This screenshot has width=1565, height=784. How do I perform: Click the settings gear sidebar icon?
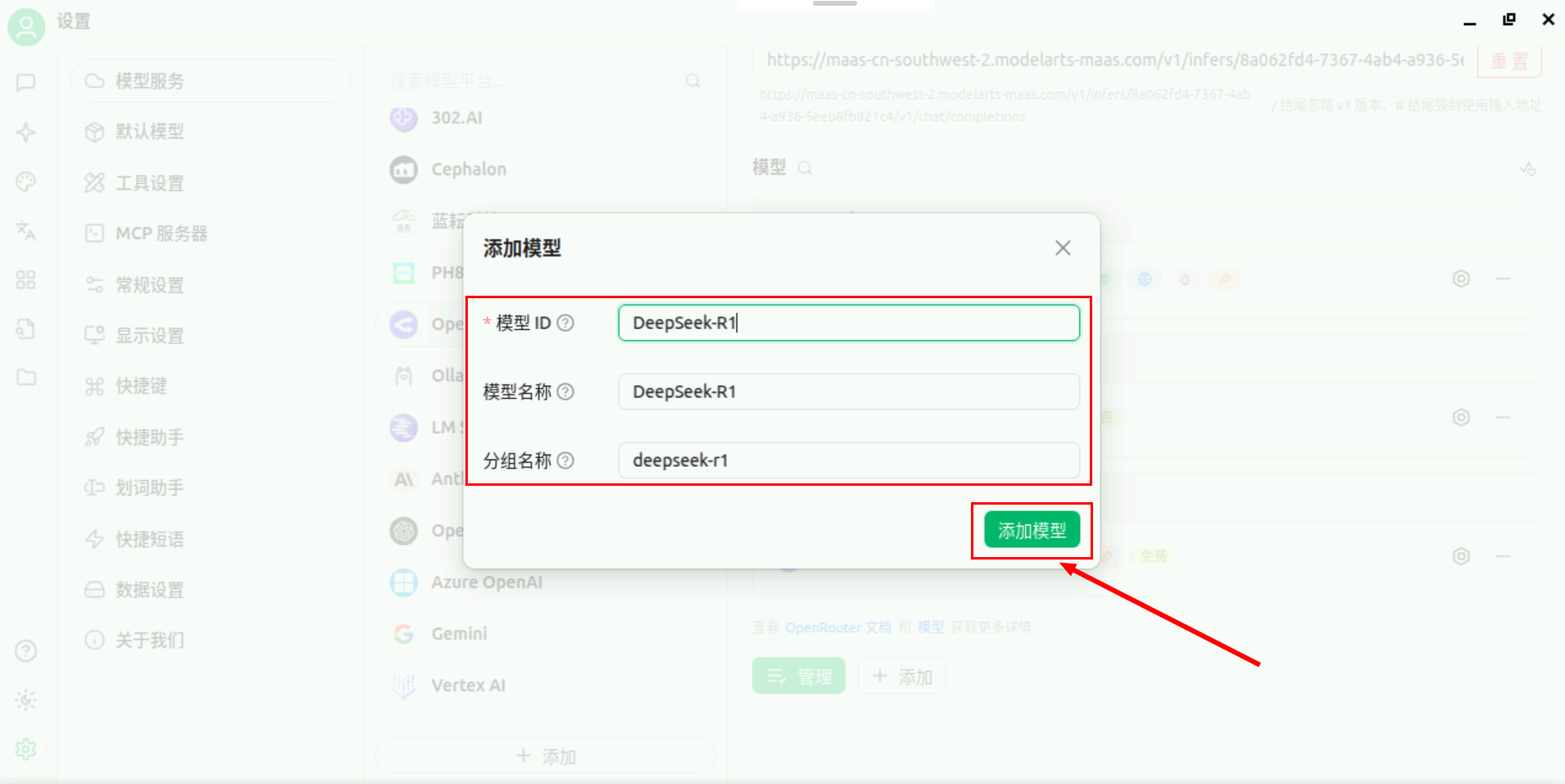pos(26,749)
